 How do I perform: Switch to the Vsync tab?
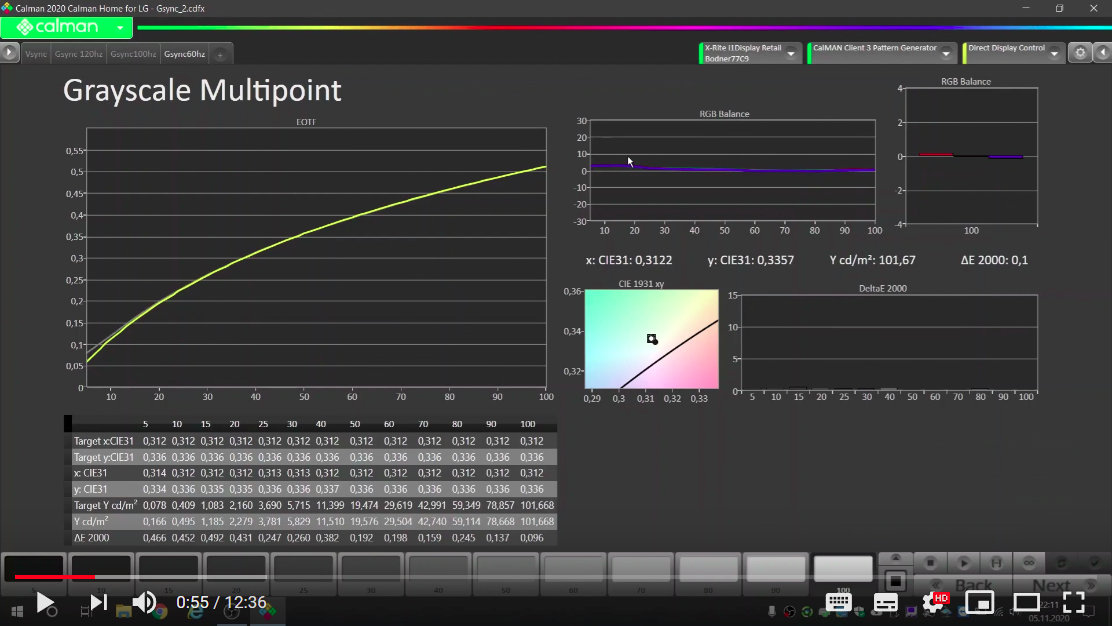36,53
